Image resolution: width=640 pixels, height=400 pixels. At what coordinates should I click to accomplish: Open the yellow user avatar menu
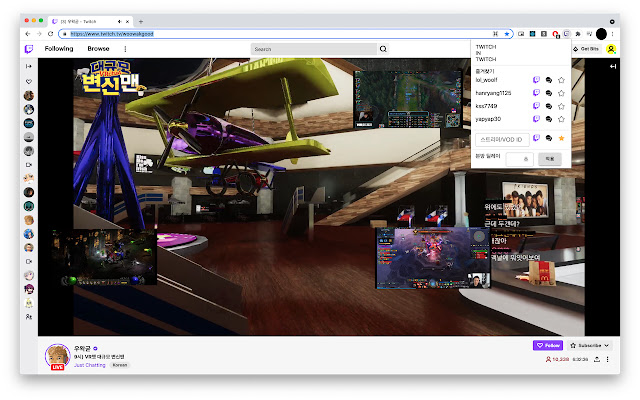point(611,49)
